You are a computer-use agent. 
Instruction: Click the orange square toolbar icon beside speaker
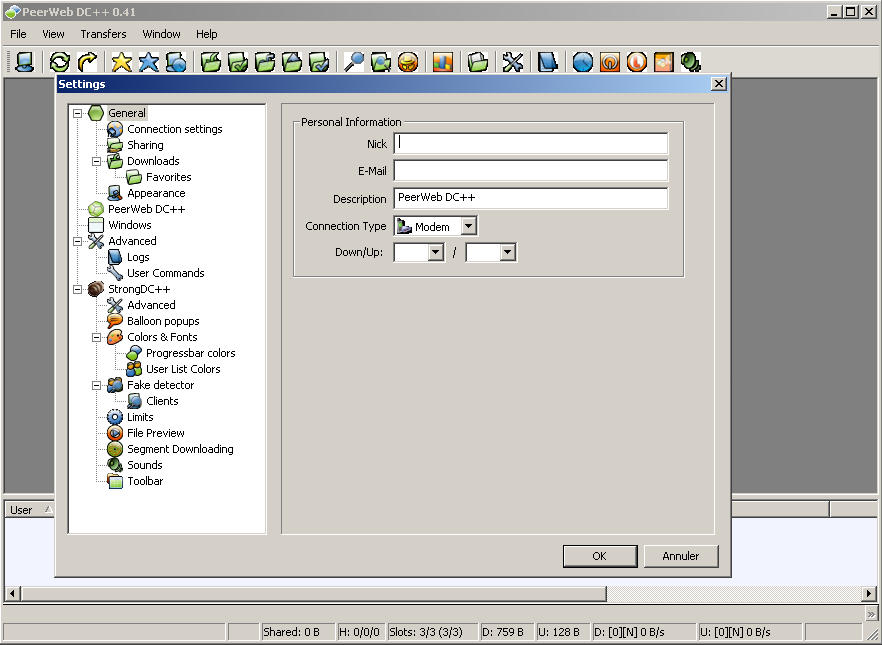[x=664, y=62]
